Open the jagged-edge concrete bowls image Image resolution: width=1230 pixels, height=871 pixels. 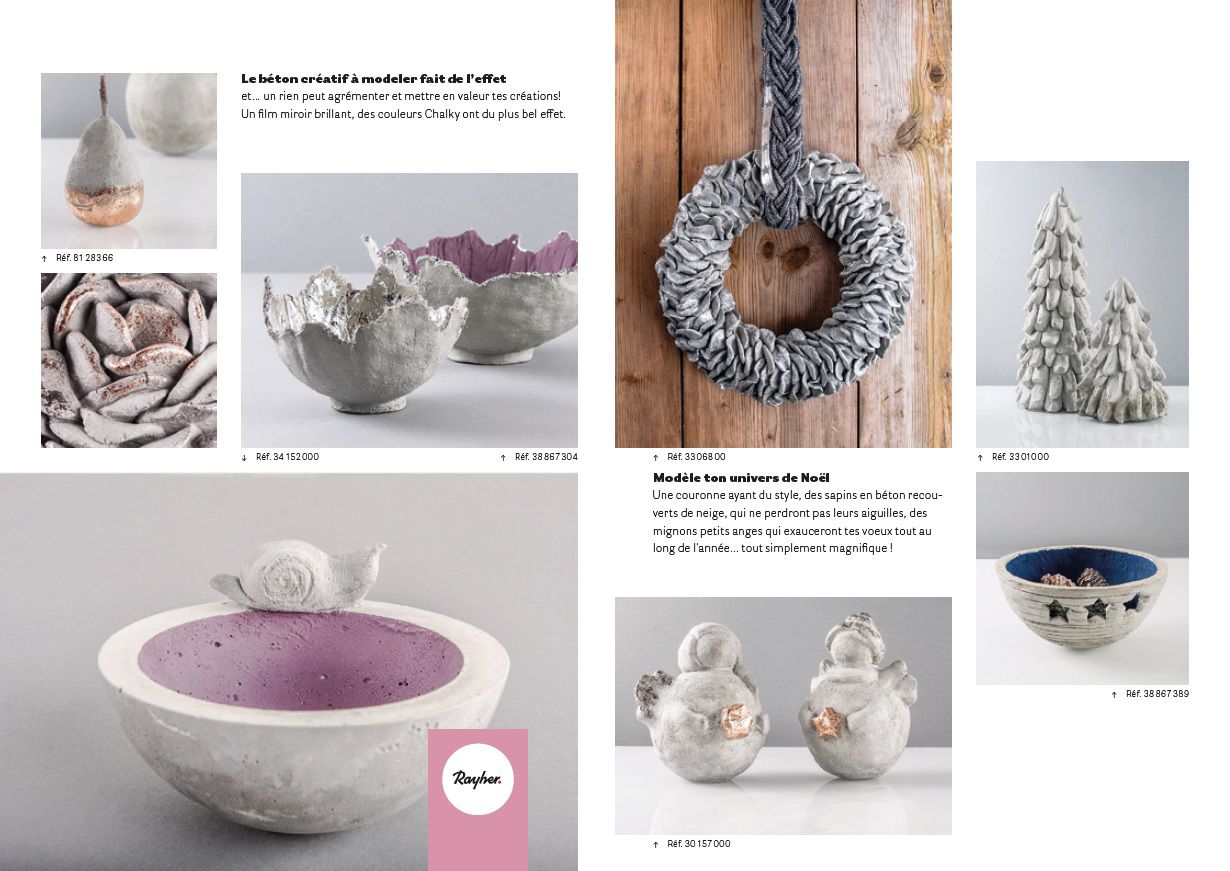click(409, 310)
